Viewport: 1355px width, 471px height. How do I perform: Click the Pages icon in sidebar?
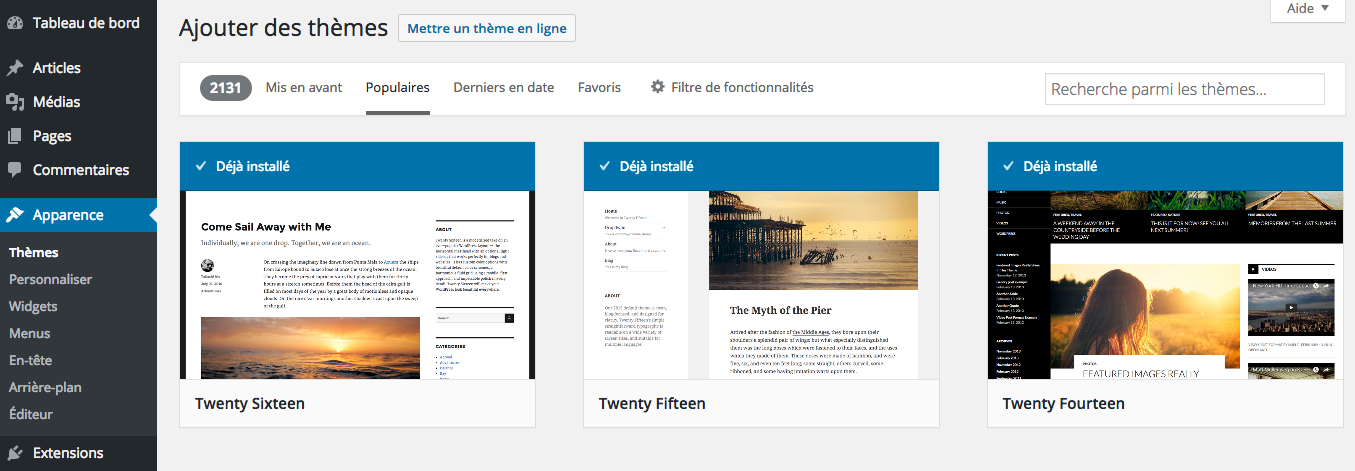pos(15,136)
